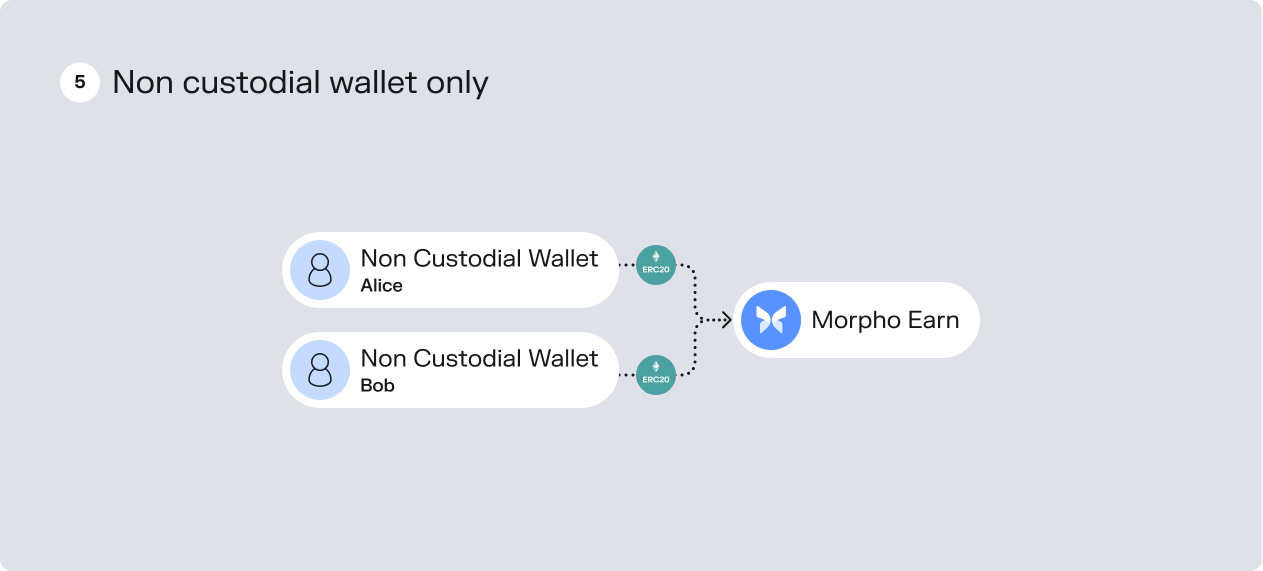The image size is (1263, 571).
Task: Select the ERC20 token badge beside Alice's wallet
Action: click(656, 265)
